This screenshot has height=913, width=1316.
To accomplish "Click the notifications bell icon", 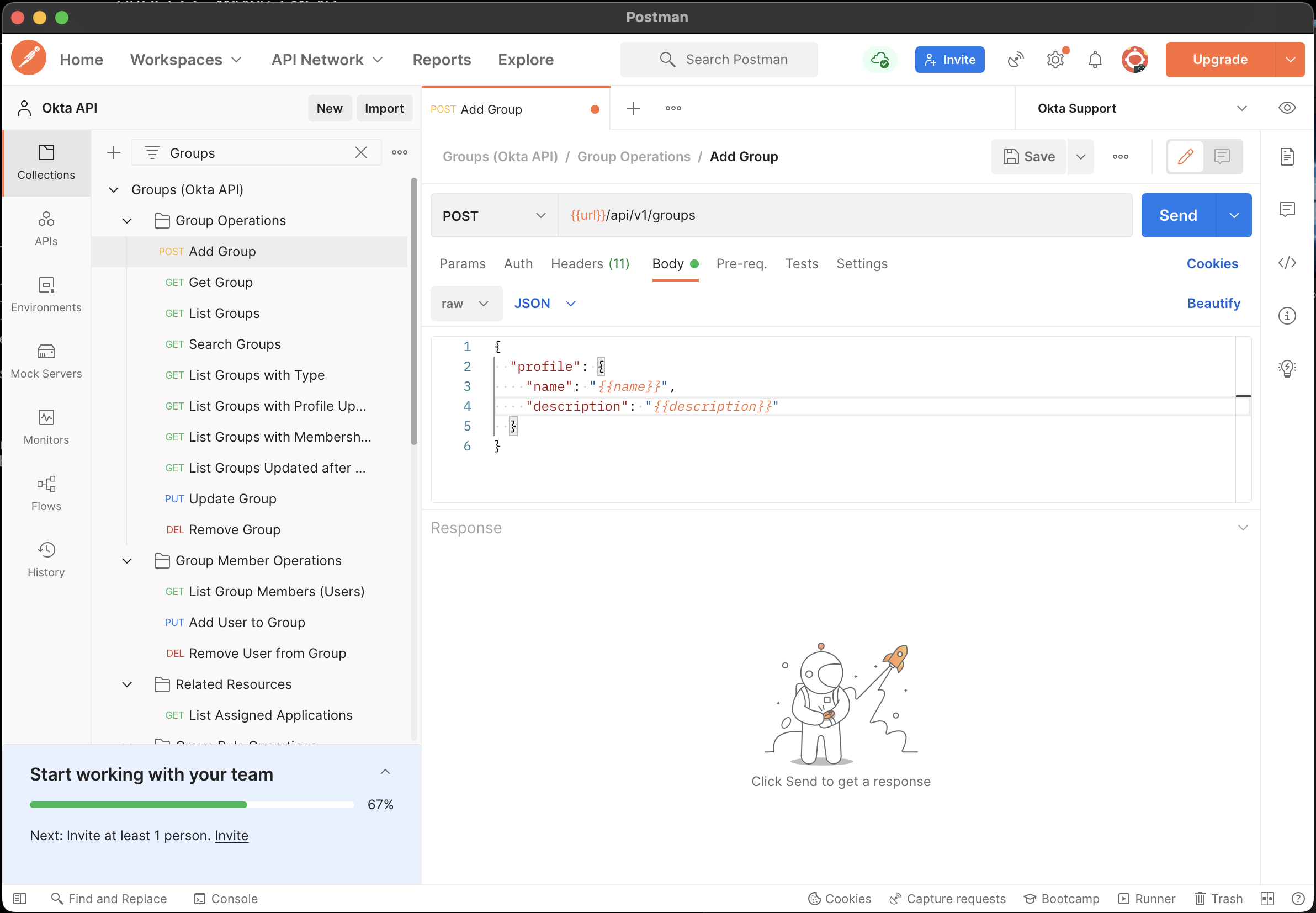I will 1094,60.
